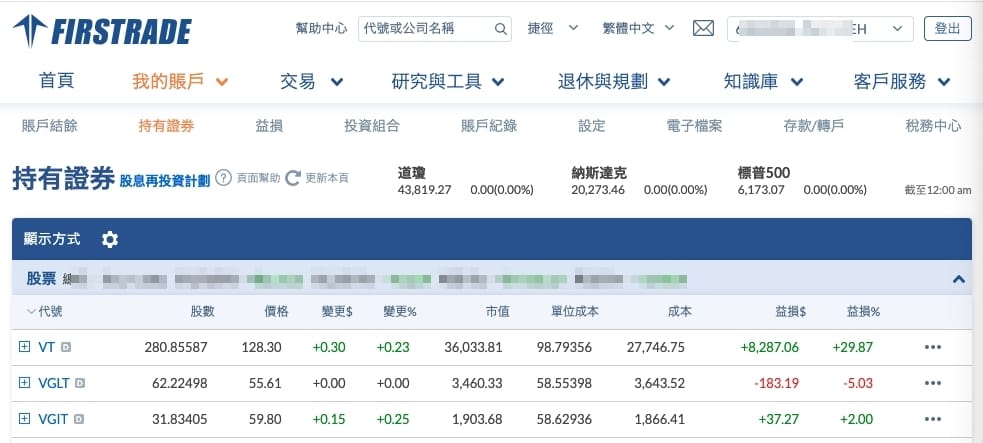Click the VGIT ticker link
This screenshot has height=443, width=983.
[x=53, y=419]
